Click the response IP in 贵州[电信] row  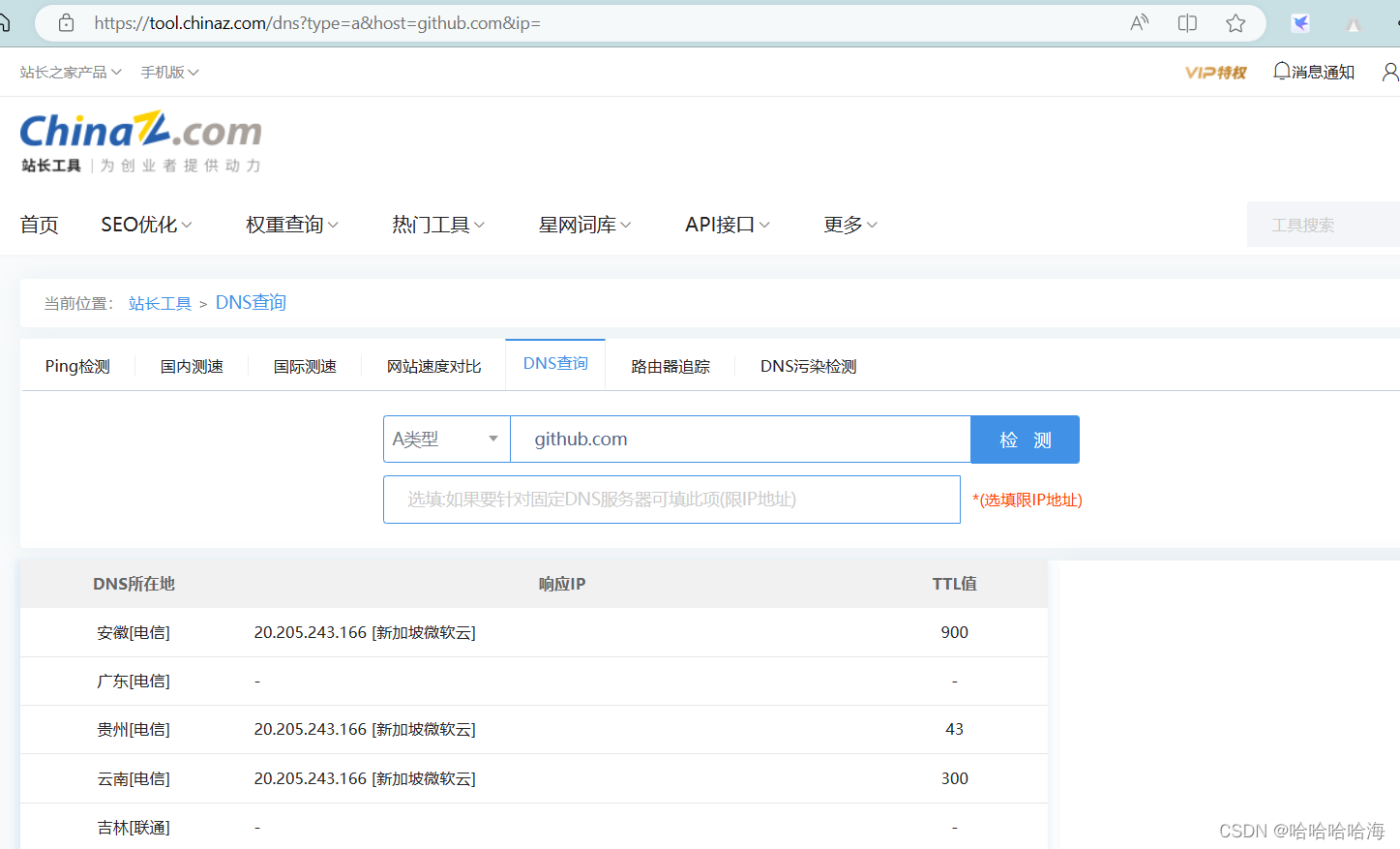[365, 729]
